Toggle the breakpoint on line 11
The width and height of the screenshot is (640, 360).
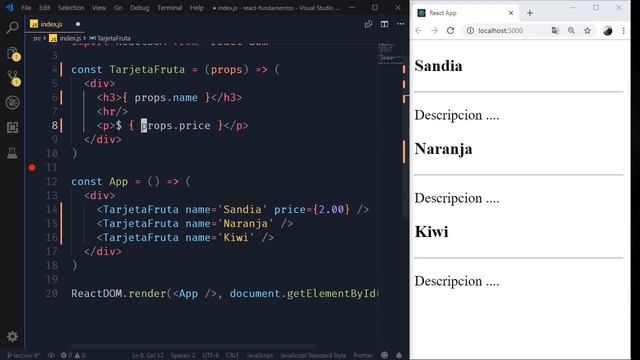[32, 167]
